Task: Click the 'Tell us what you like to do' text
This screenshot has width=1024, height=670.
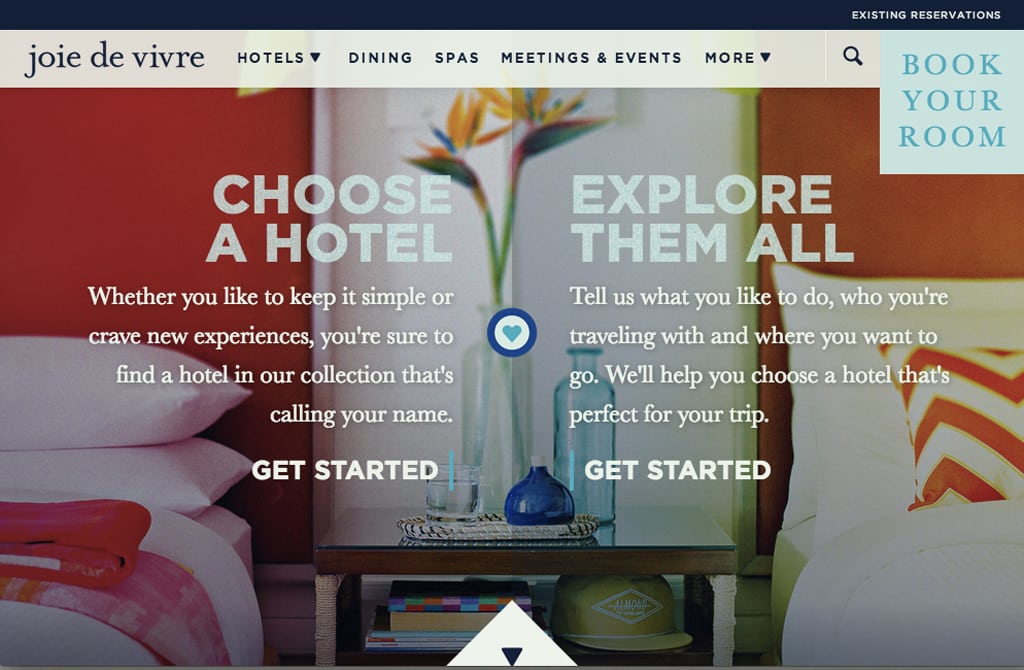Action: point(760,355)
